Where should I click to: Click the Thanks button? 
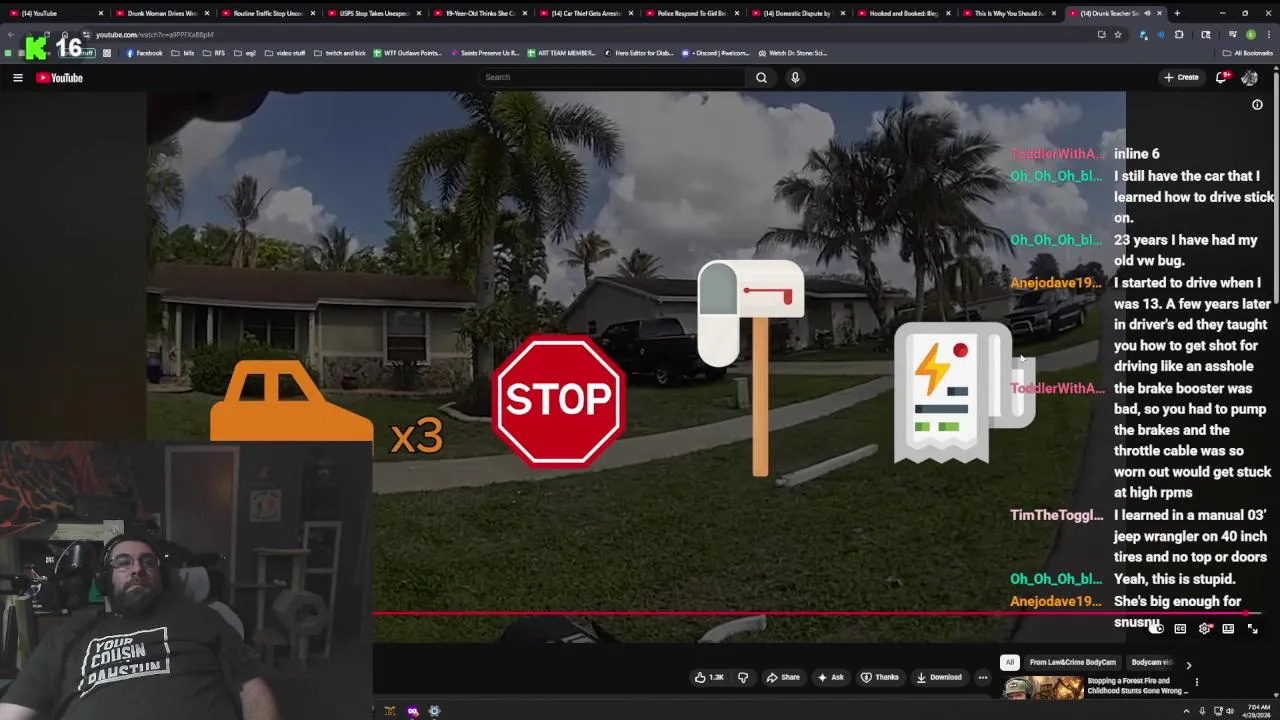pyautogui.click(x=880, y=677)
